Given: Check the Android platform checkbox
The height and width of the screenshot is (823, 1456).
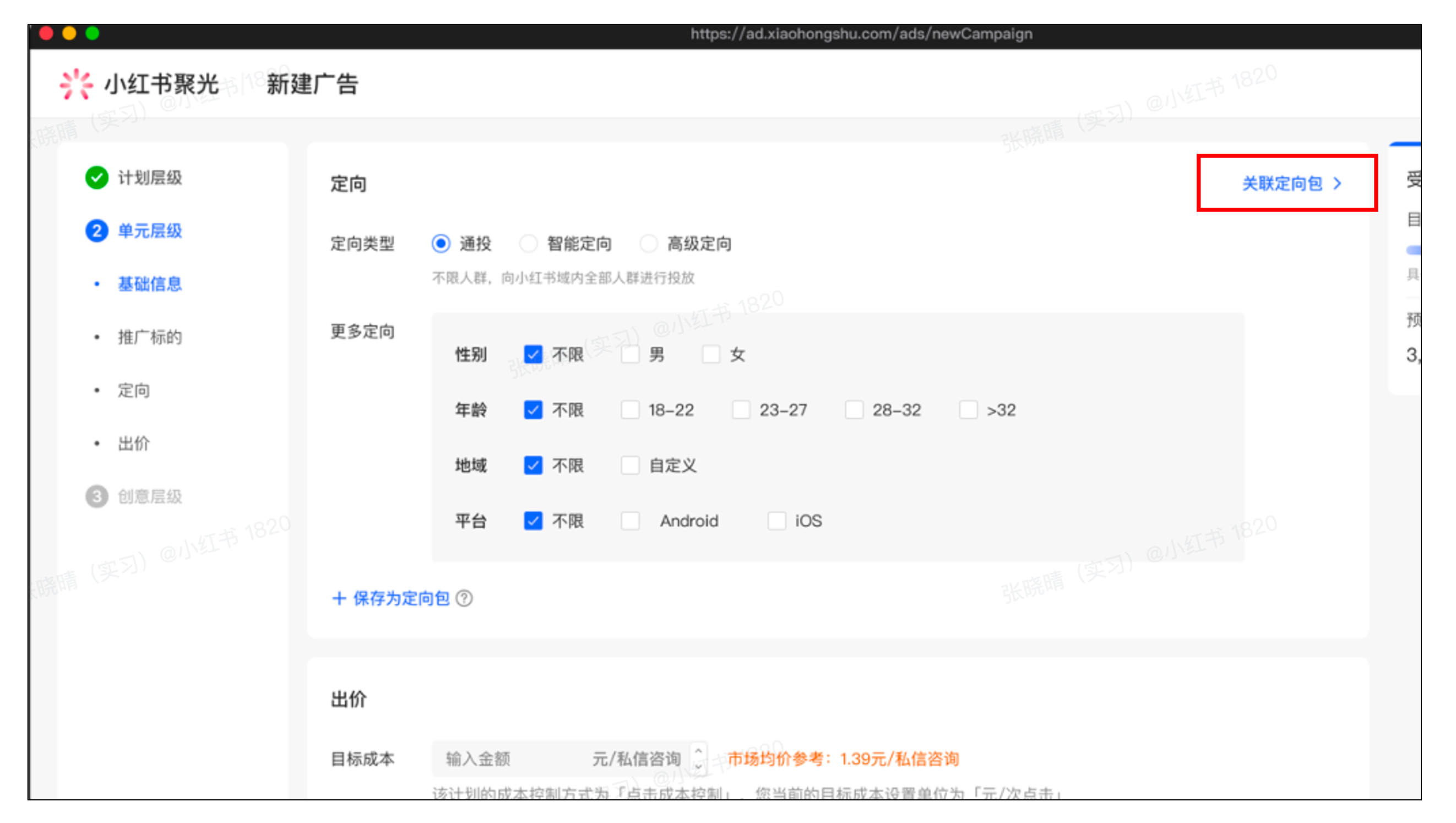Looking at the screenshot, I should click(629, 521).
